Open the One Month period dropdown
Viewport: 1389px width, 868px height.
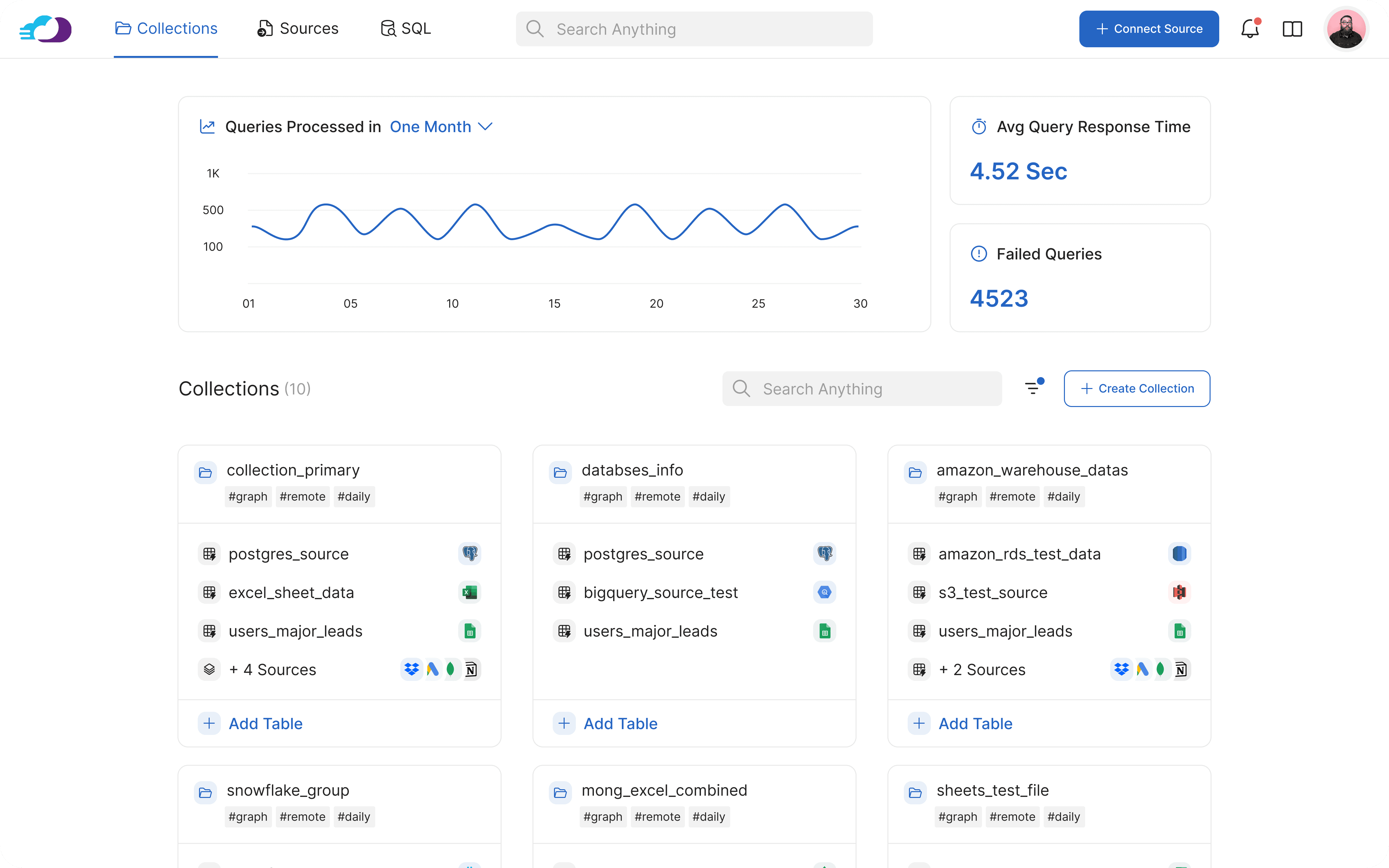pyautogui.click(x=441, y=126)
